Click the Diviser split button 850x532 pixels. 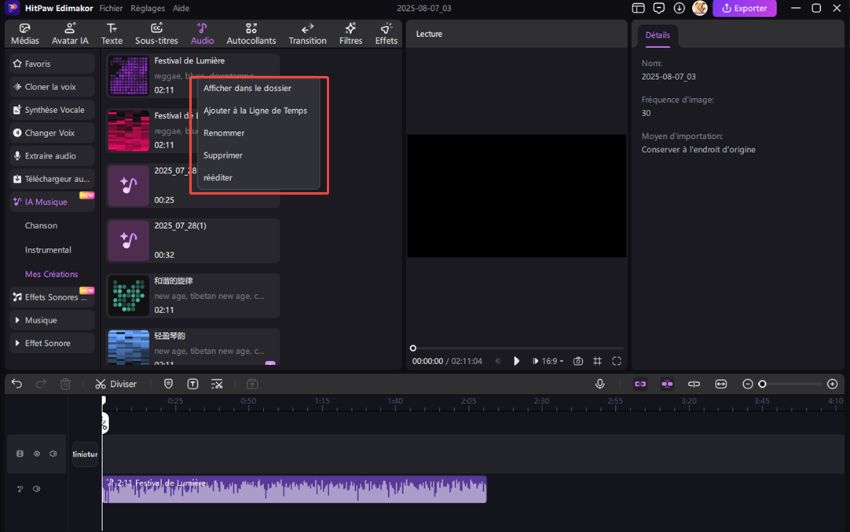click(x=115, y=384)
